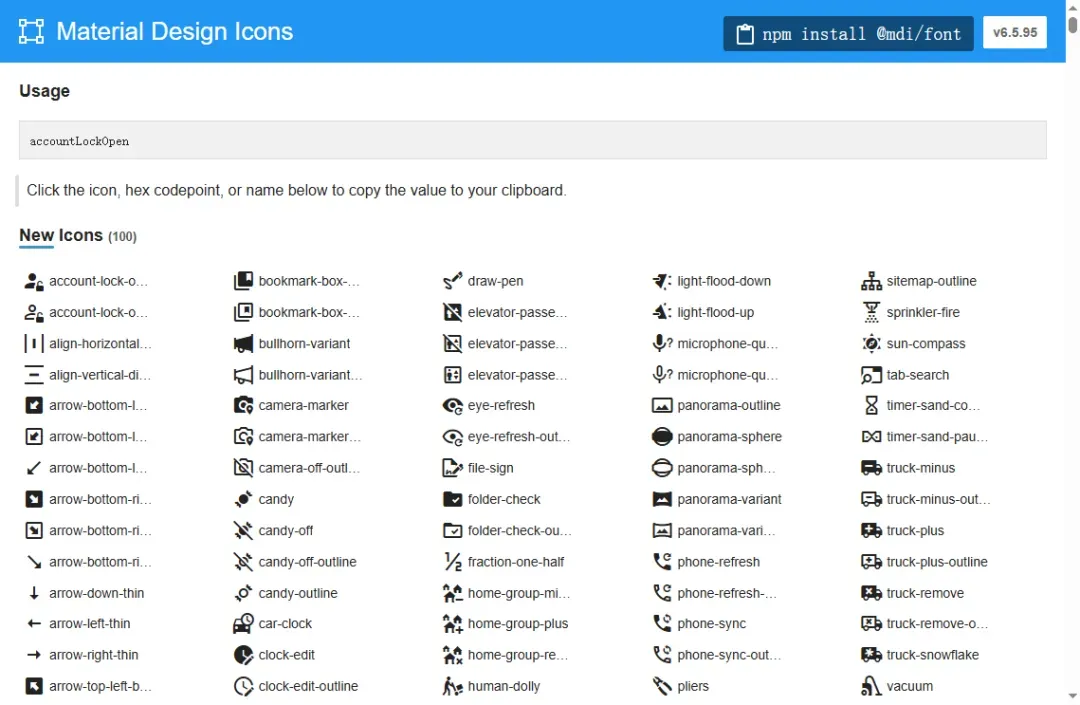Click the panorama-sphere icon
Viewport: 1080px width, 705px height.
click(x=661, y=437)
